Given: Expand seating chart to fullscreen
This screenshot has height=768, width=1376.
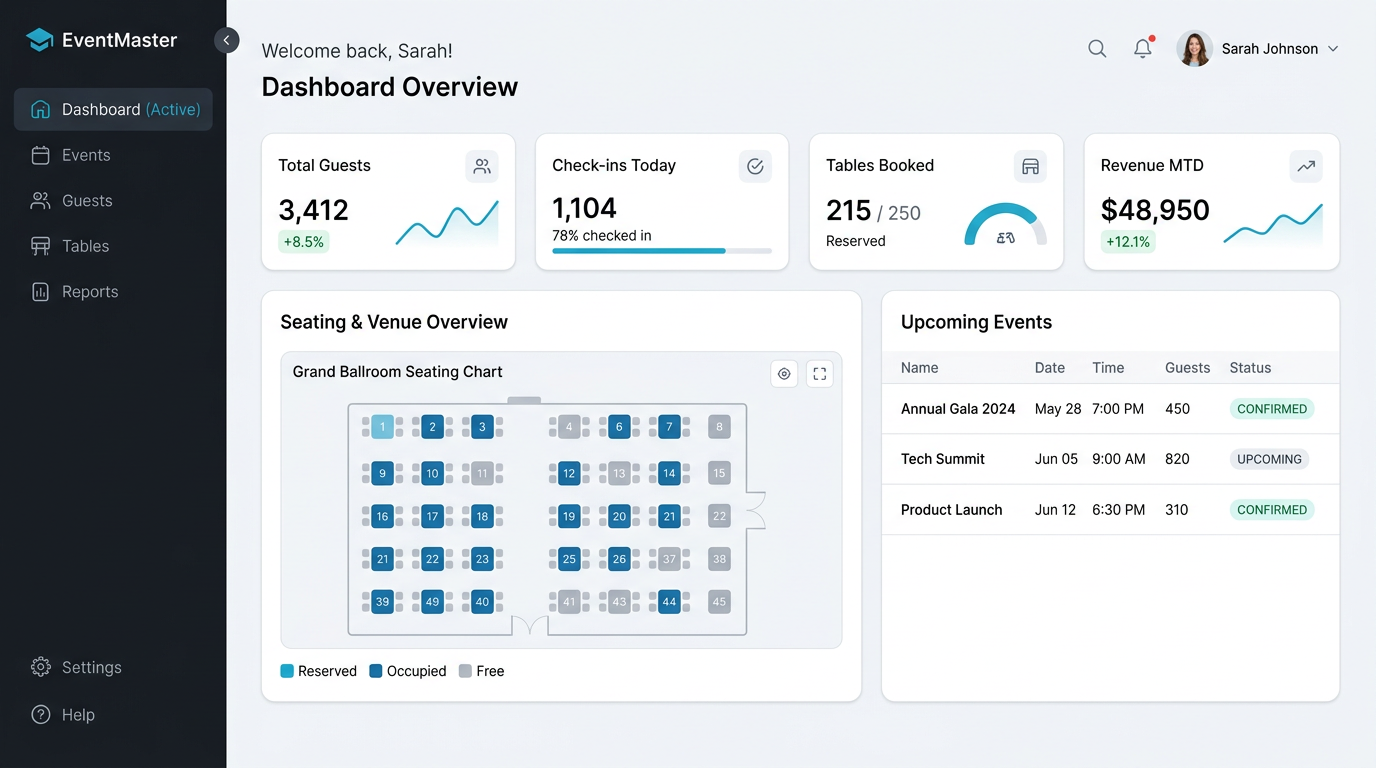Looking at the screenshot, I should tap(820, 374).
